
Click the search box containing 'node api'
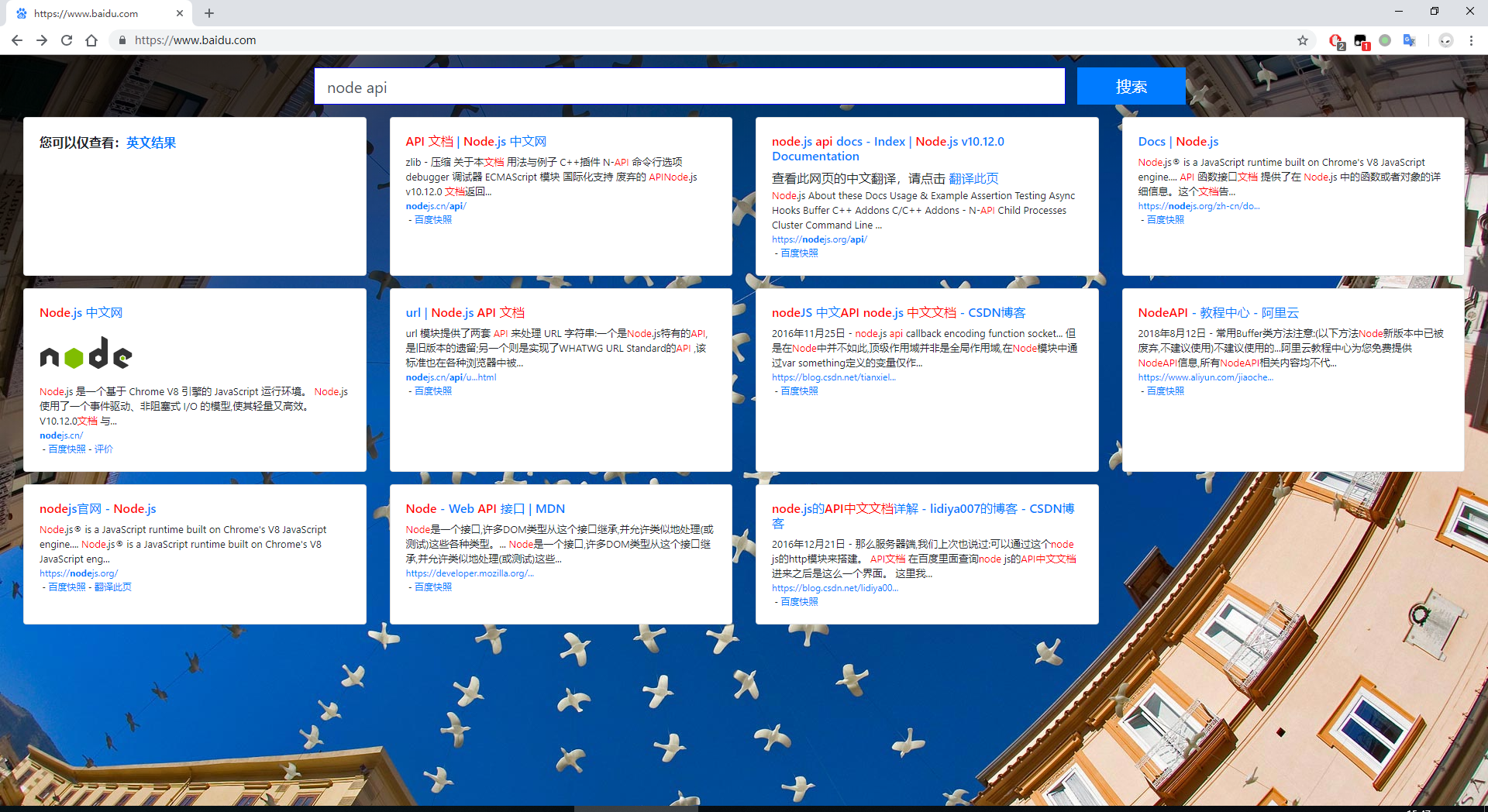689,87
